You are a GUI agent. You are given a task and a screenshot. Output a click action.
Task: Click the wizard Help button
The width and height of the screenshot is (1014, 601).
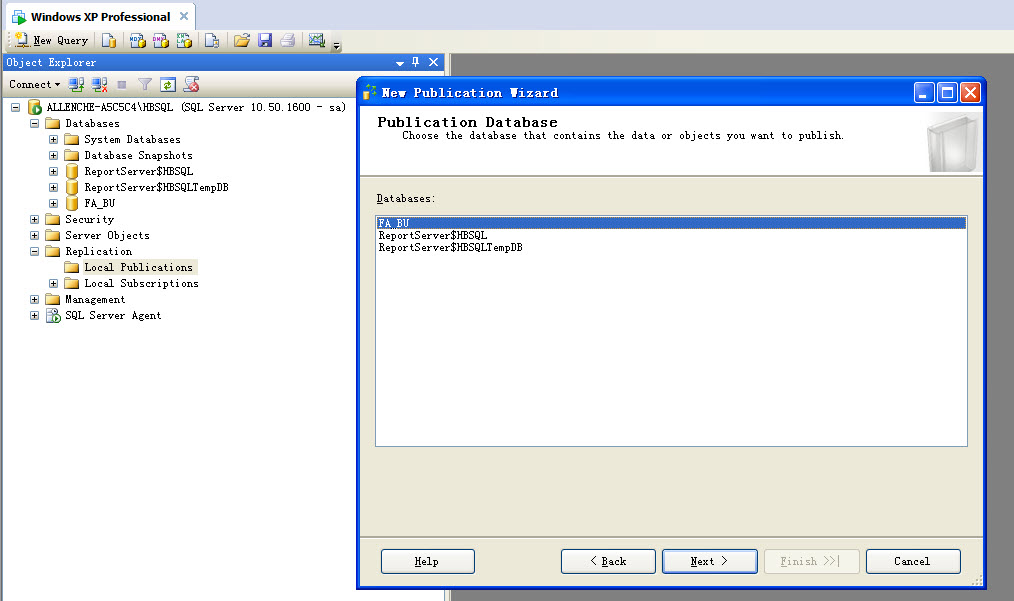pos(427,562)
